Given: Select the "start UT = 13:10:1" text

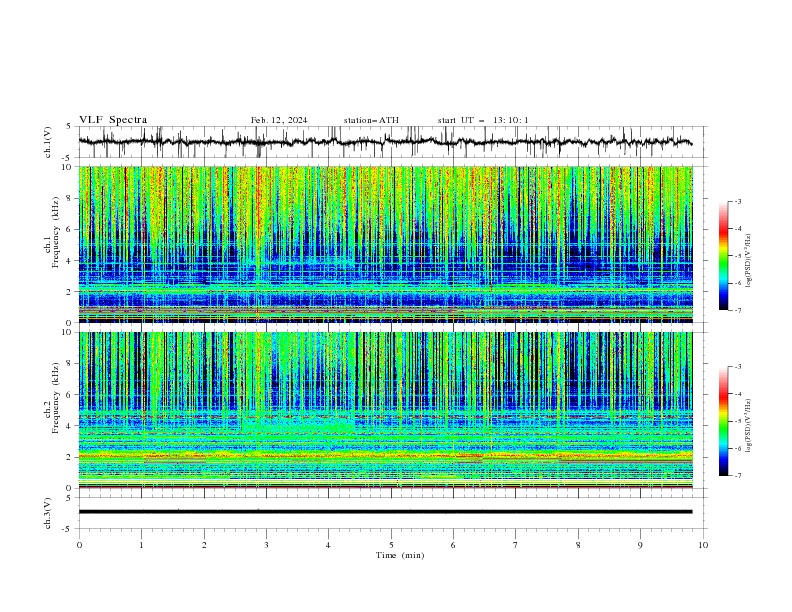Looking at the screenshot, I should tap(483, 120).
